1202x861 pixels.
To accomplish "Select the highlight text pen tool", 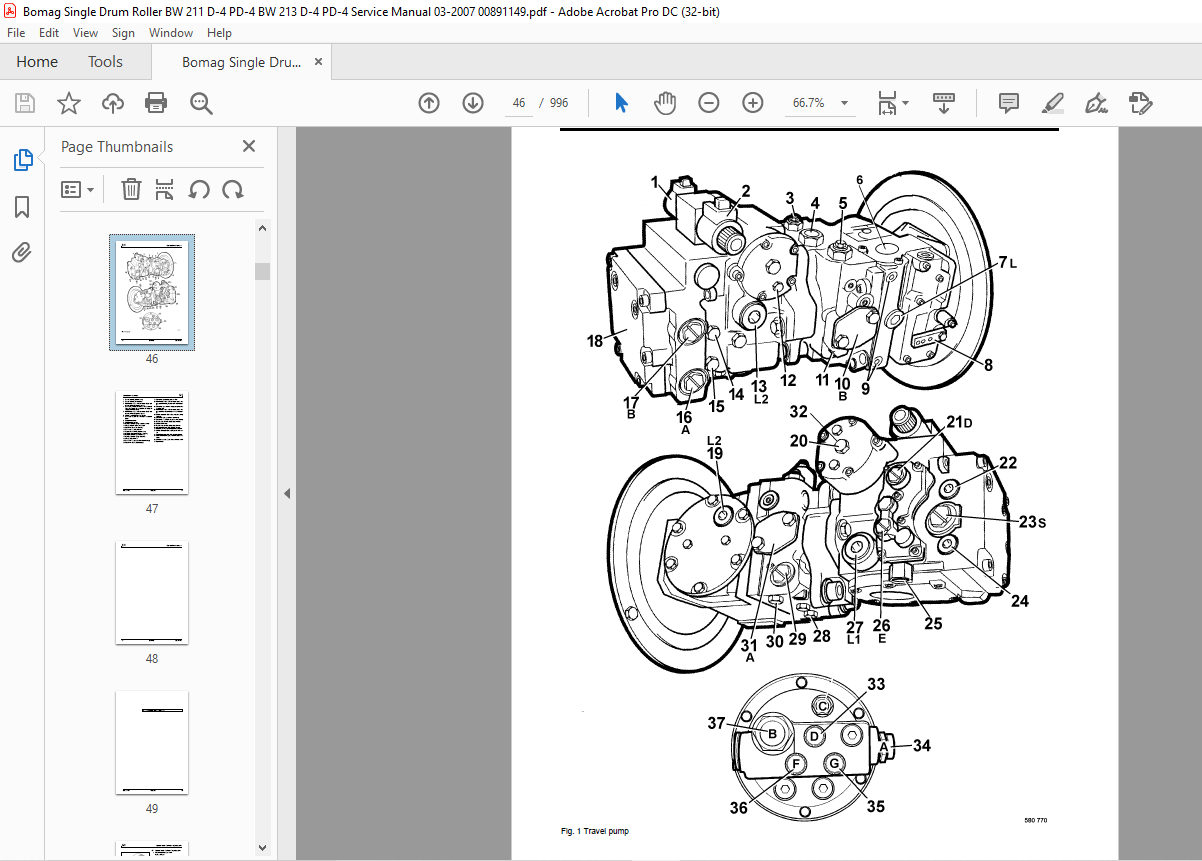I will coord(1052,103).
